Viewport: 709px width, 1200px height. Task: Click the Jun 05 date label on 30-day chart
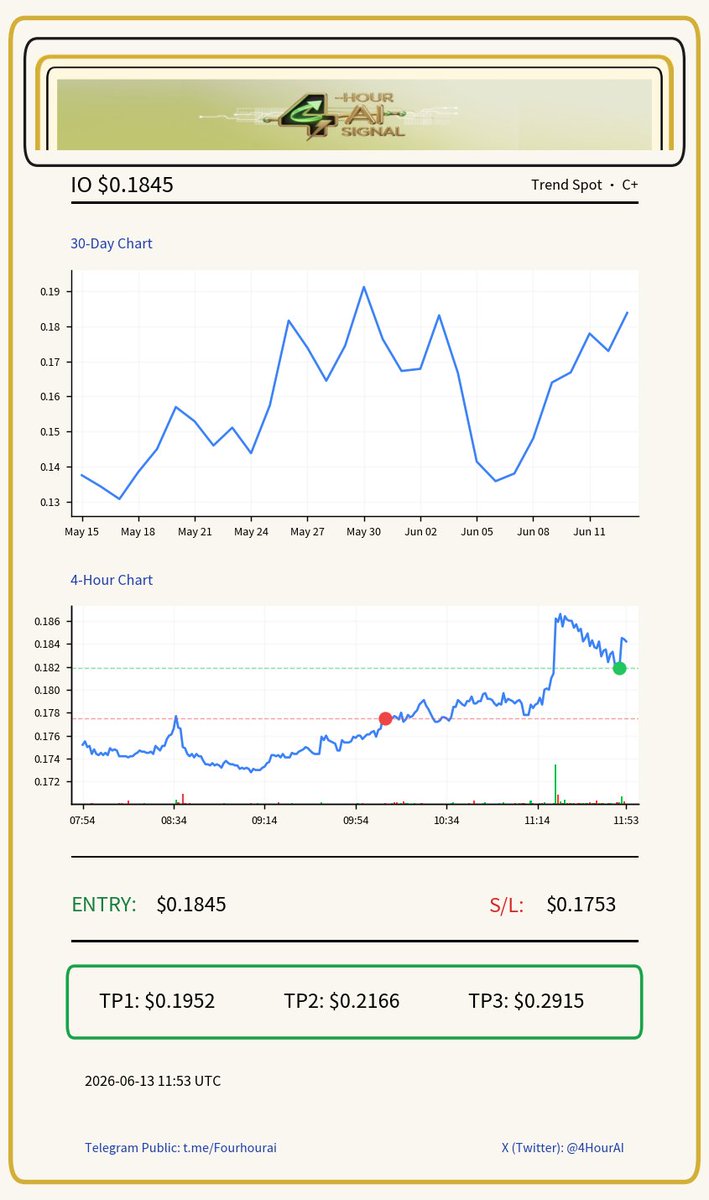pyautogui.click(x=477, y=532)
